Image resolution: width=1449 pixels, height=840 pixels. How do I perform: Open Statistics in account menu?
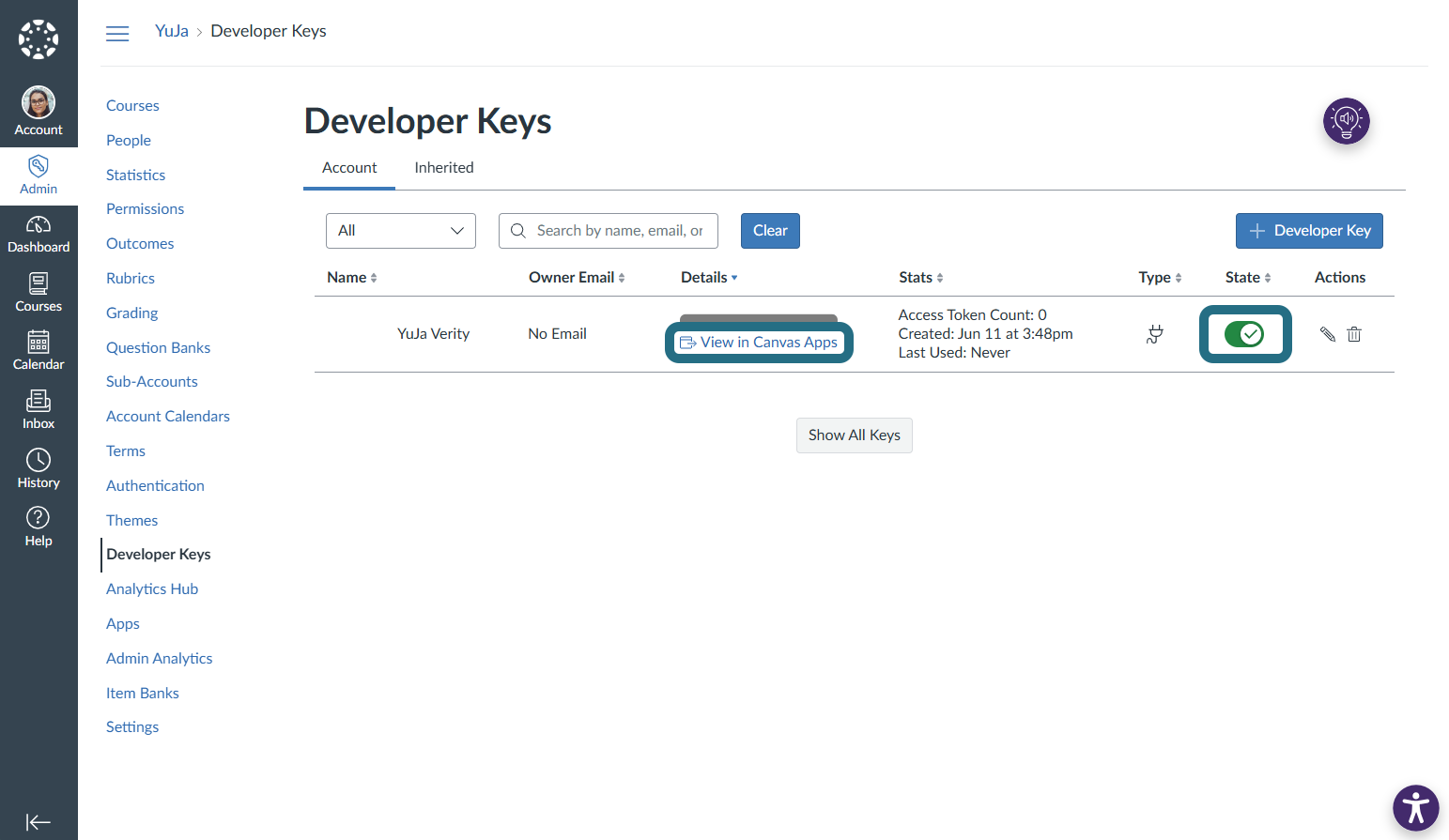coord(135,176)
